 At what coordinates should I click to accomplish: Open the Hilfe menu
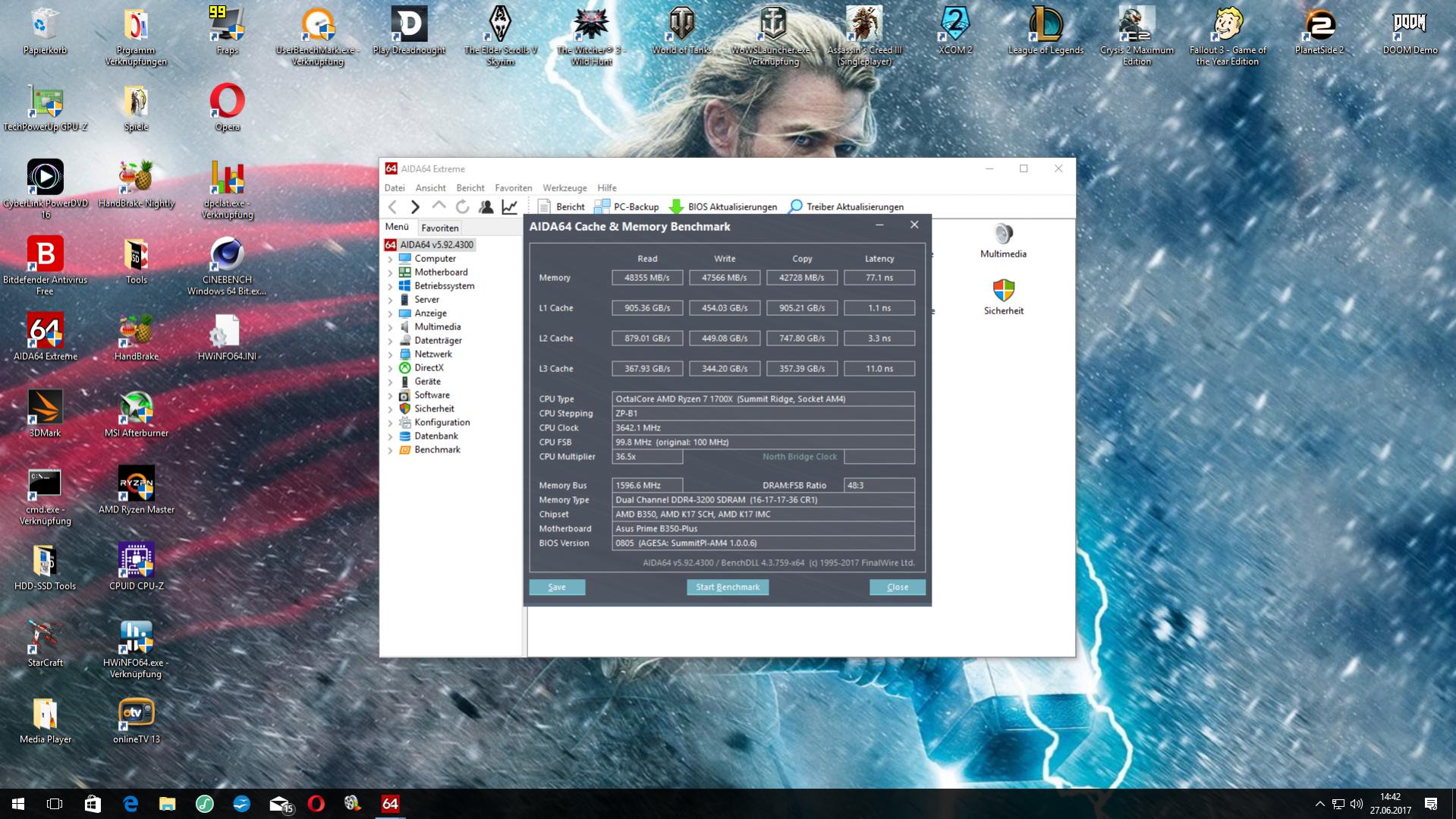(x=607, y=187)
